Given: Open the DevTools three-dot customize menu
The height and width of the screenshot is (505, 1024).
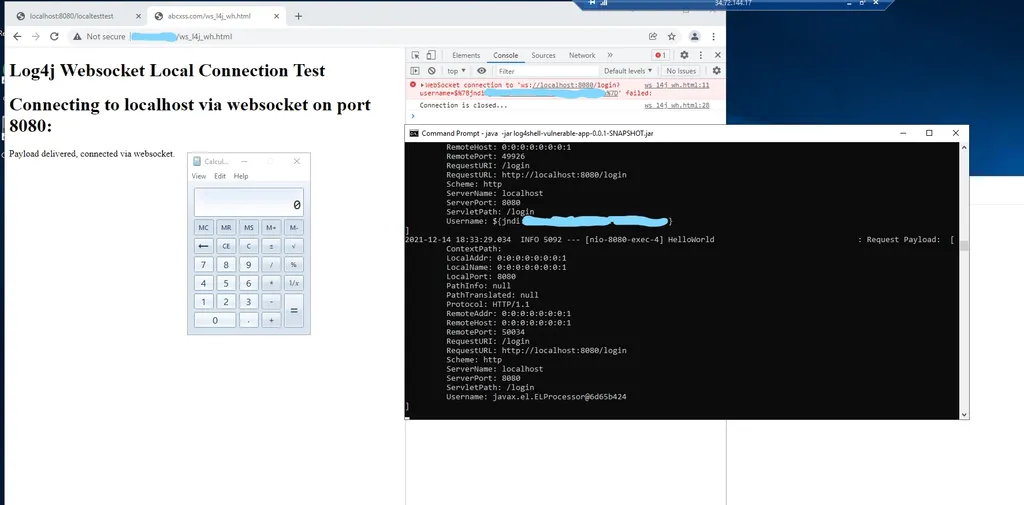Looking at the screenshot, I should [x=701, y=56].
